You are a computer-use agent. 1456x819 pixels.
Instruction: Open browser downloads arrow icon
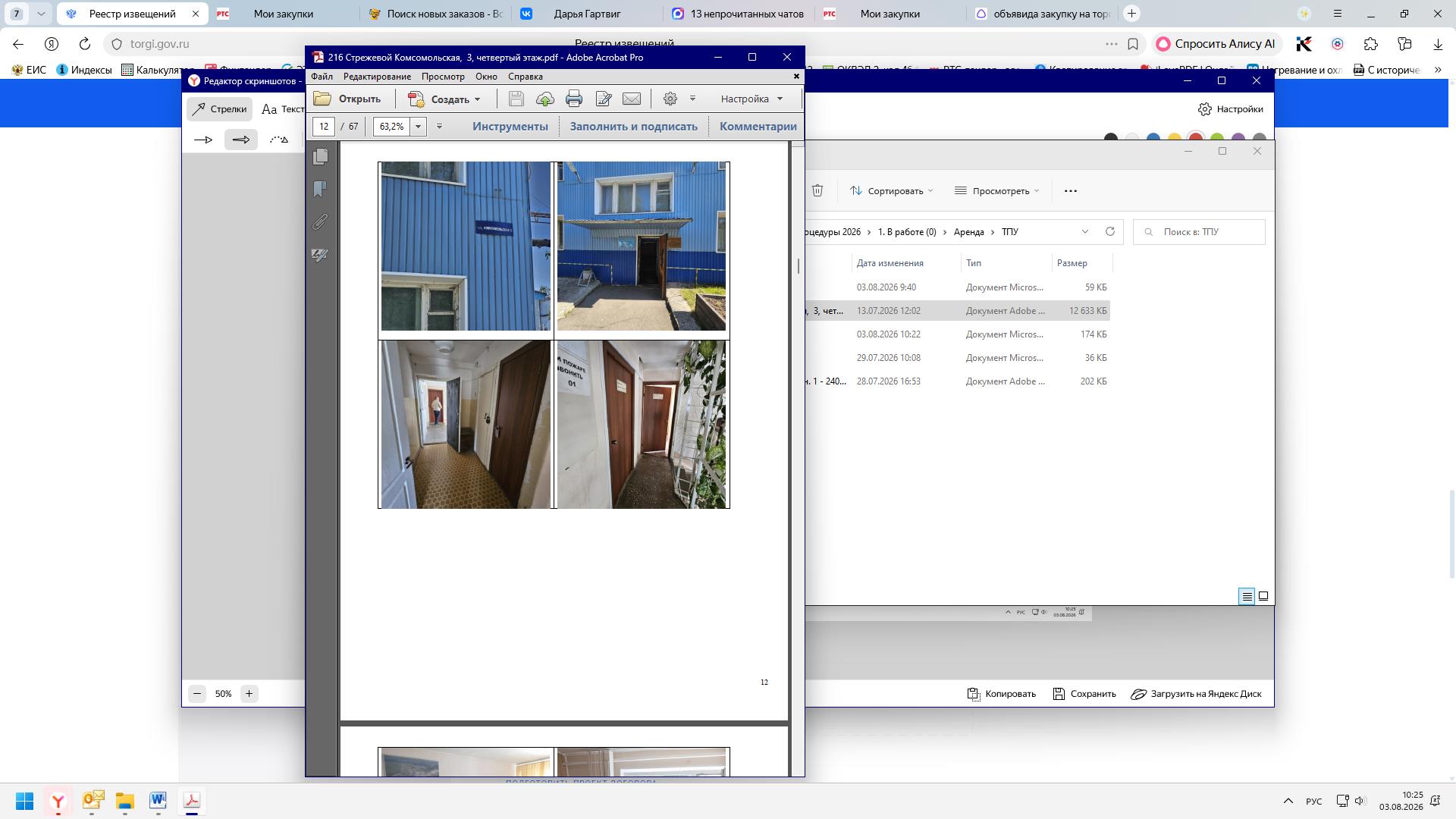coord(1438,44)
